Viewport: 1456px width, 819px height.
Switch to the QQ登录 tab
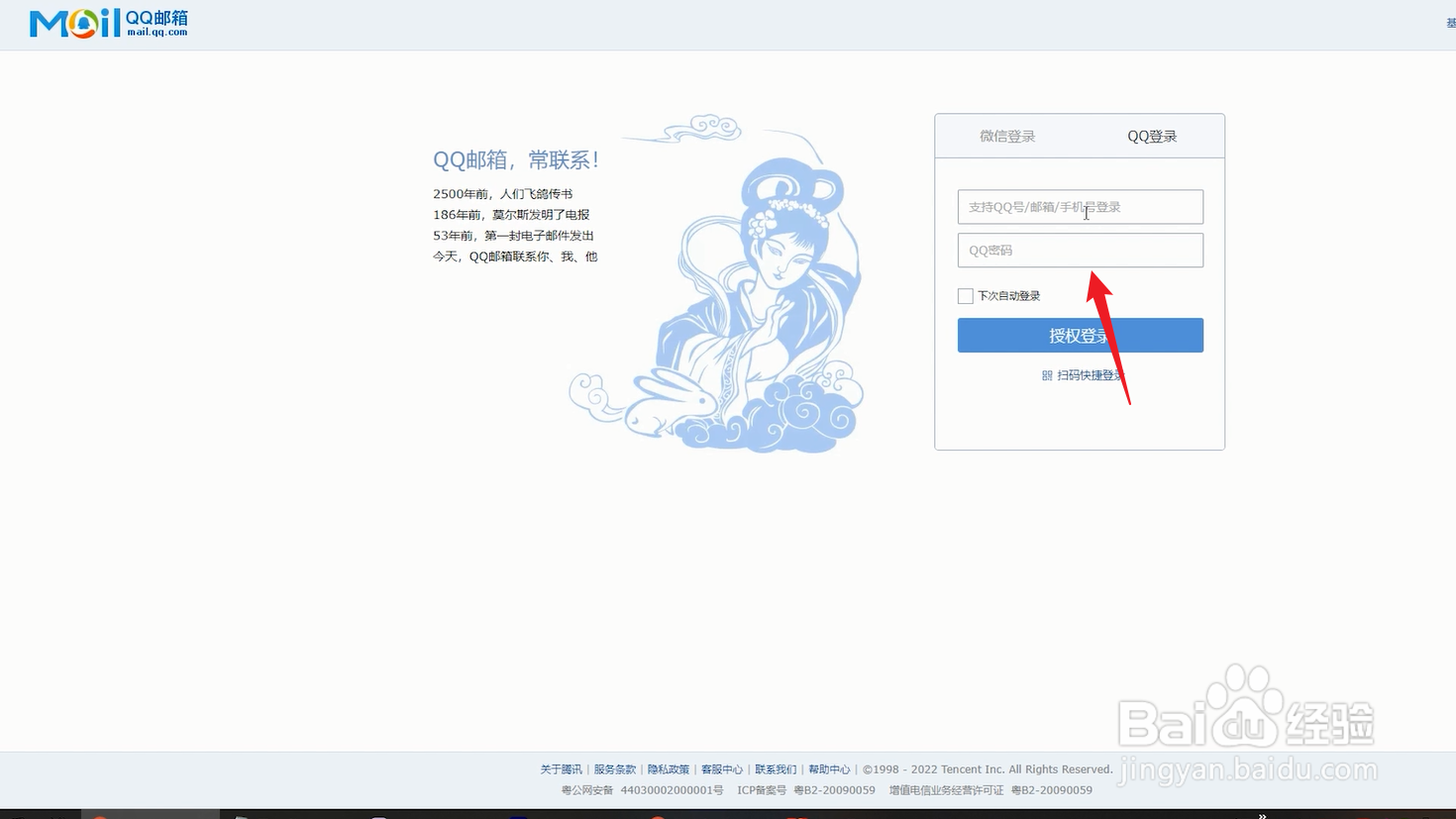click(1152, 137)
